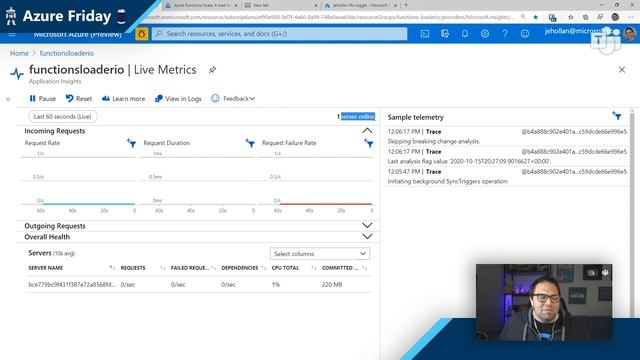Open the Feedback dropdown

pyautogui.click(x=233, y=98)
